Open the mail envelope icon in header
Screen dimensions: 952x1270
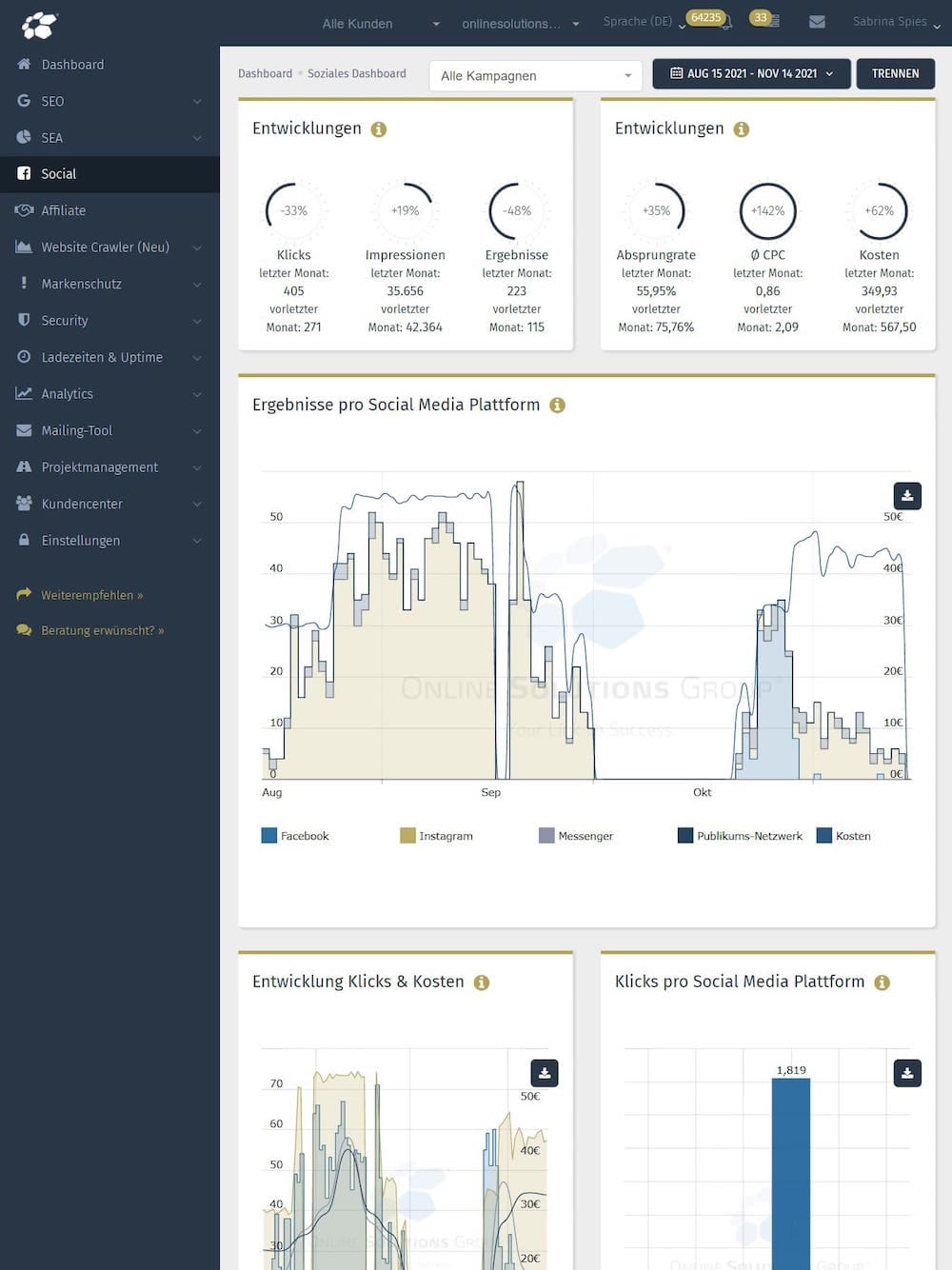pos(817,21)
